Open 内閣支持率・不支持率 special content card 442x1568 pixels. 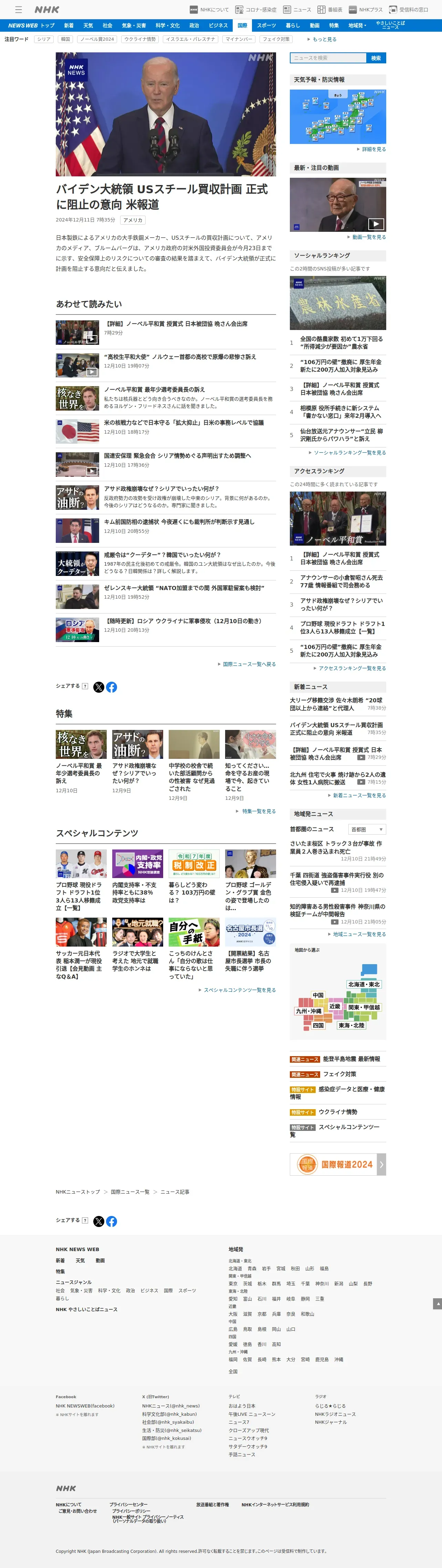pyautogui.click(x=137, y=877)
